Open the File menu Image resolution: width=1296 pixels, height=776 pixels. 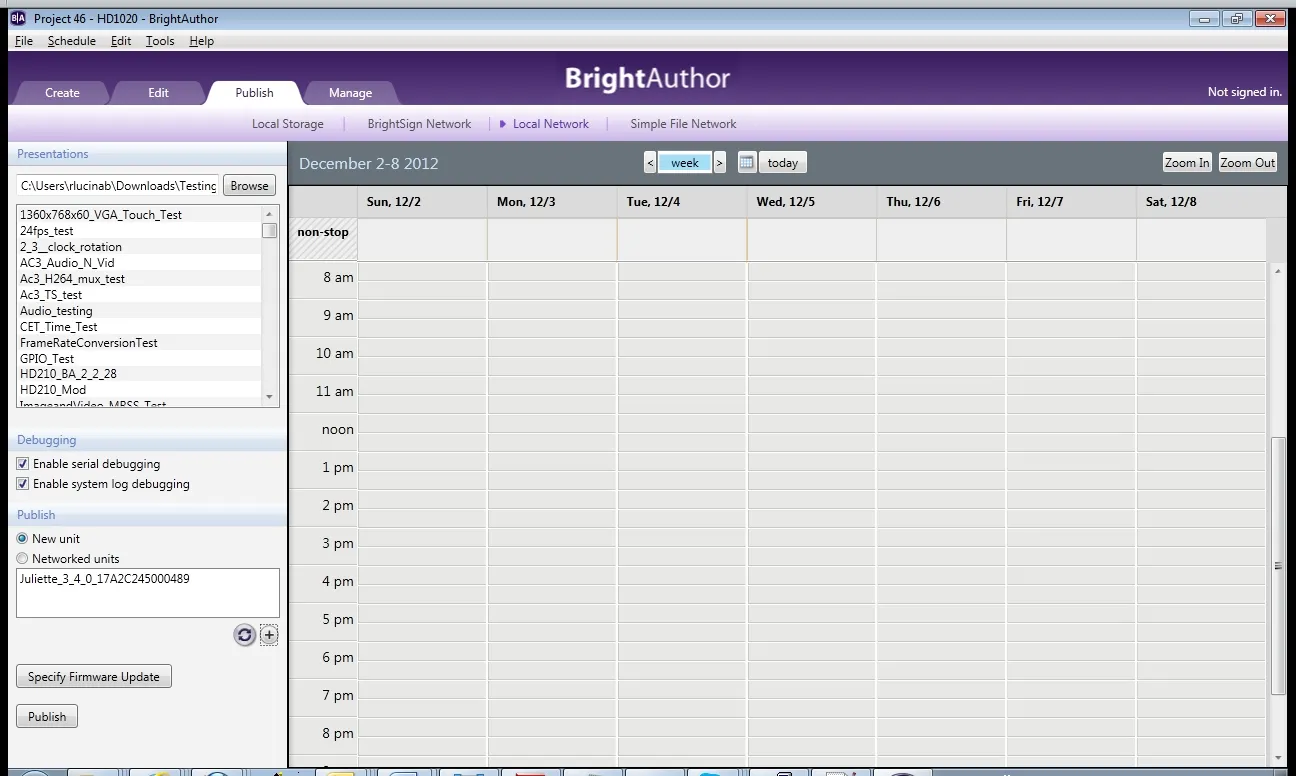[x=24, y=41]
